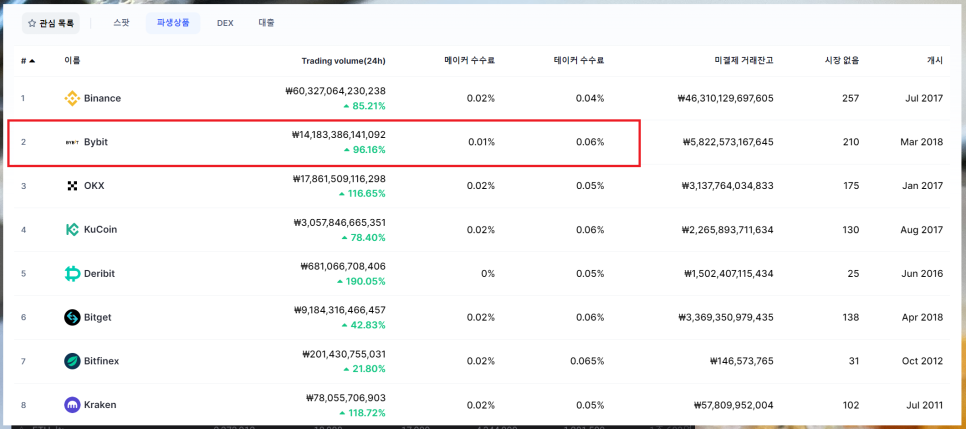
Task: Click Kraken volume ₩78,055,706,903
Action: [346, 398]
